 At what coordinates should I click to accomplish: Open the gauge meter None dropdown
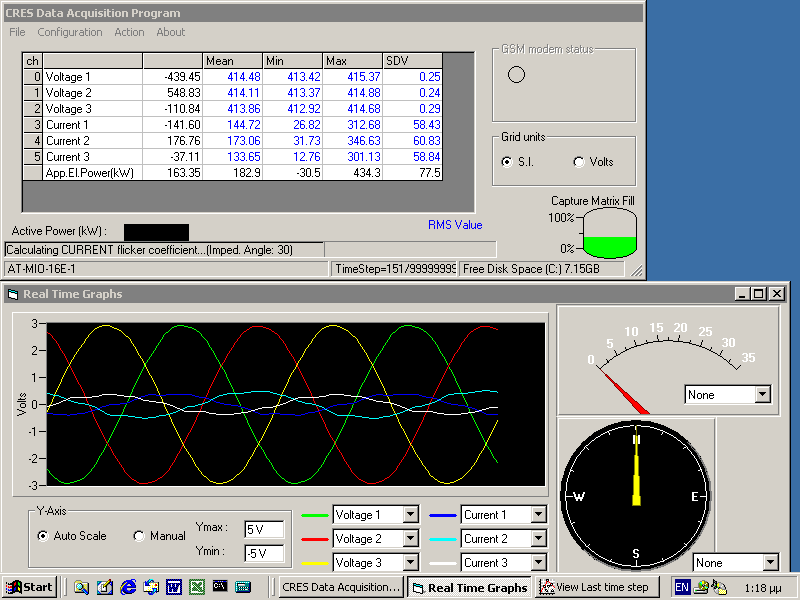click(x=762, y=395)
